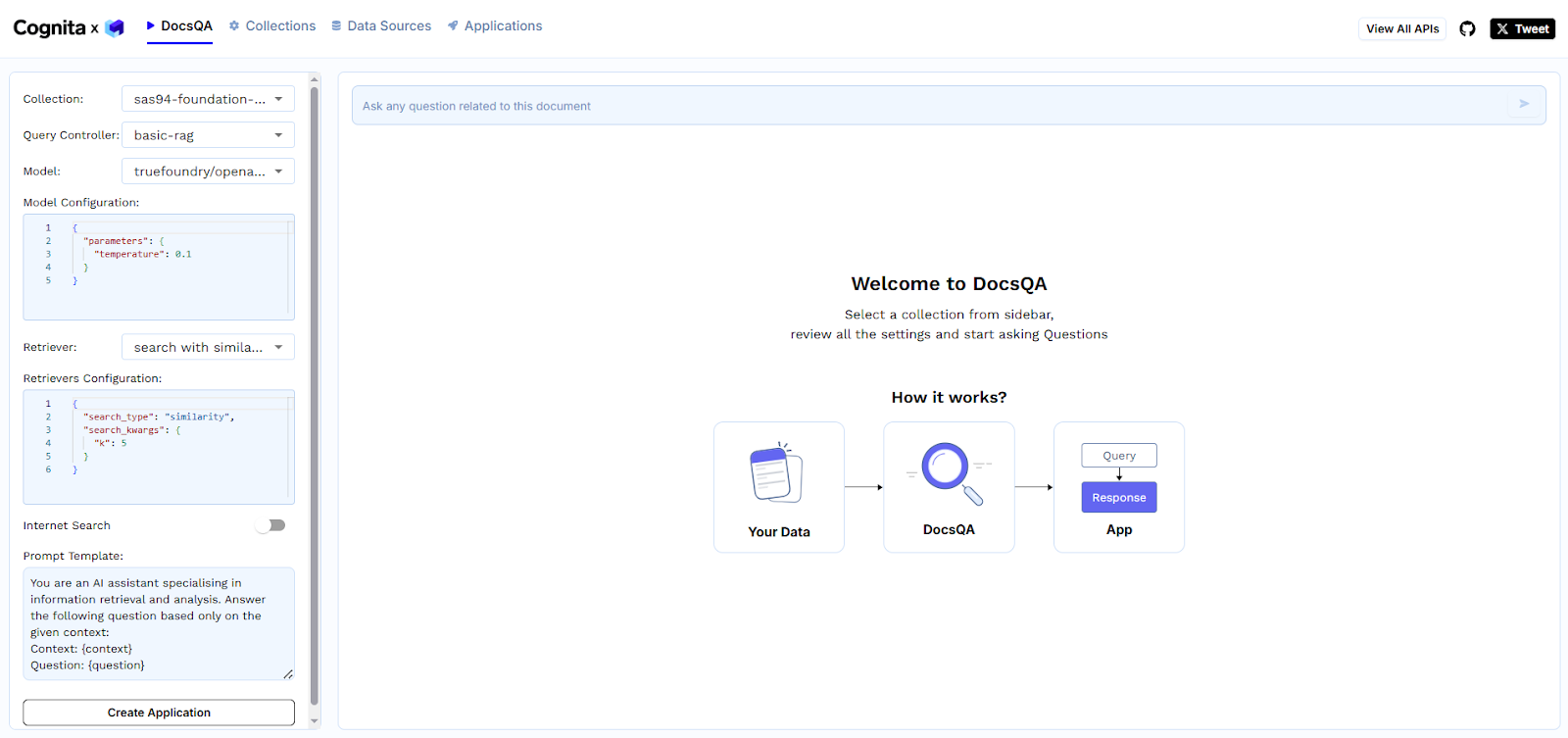The image size is (1568, 738).
Task: Open the GitHub repository icon
Action: [x=1467, y=28]
